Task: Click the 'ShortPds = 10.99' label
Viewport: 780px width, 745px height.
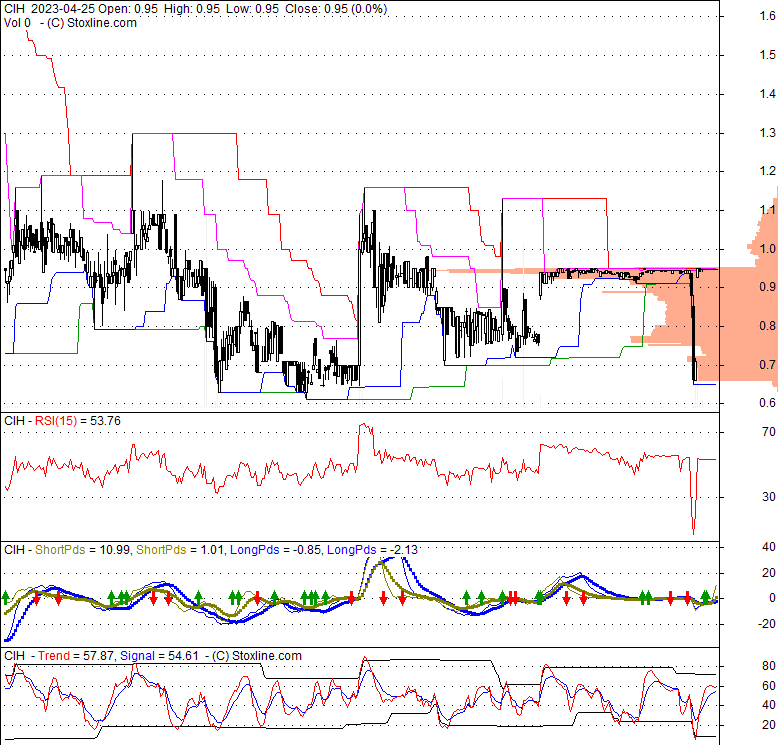Action: point(83,550)
